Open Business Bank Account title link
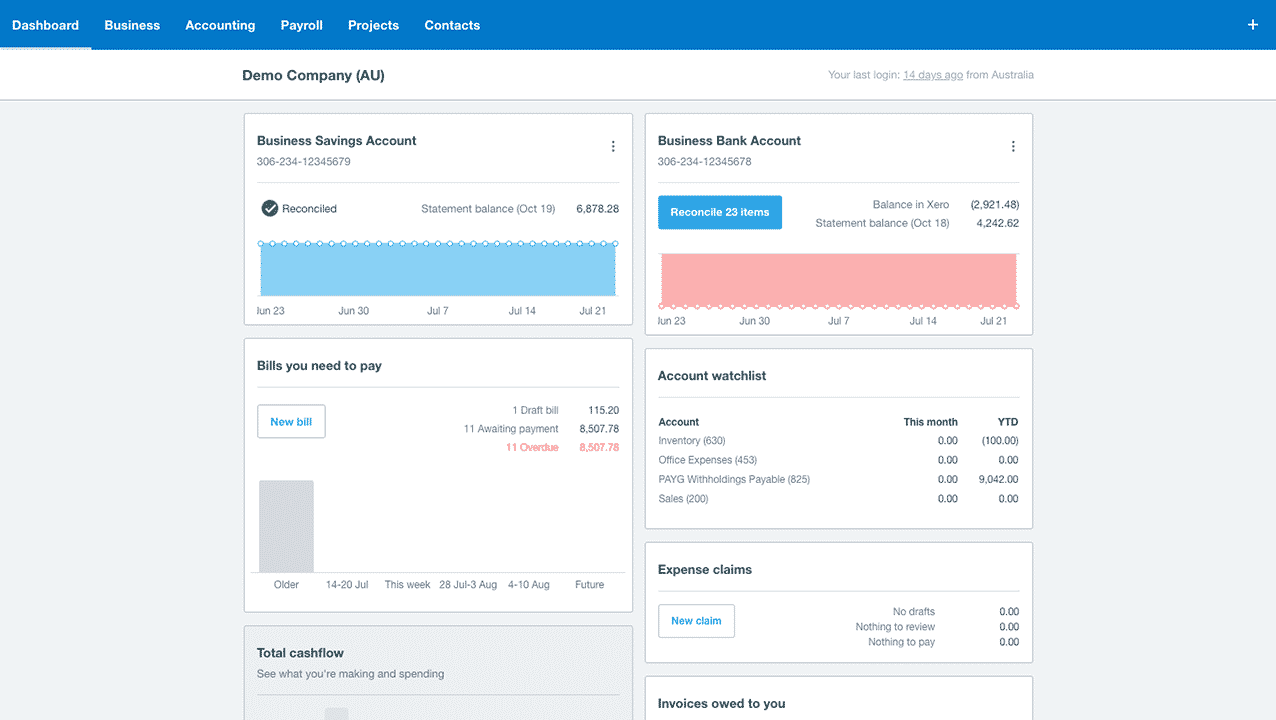Image resolution: width=1276 pixels, height=720 pixels. point(729,141)
